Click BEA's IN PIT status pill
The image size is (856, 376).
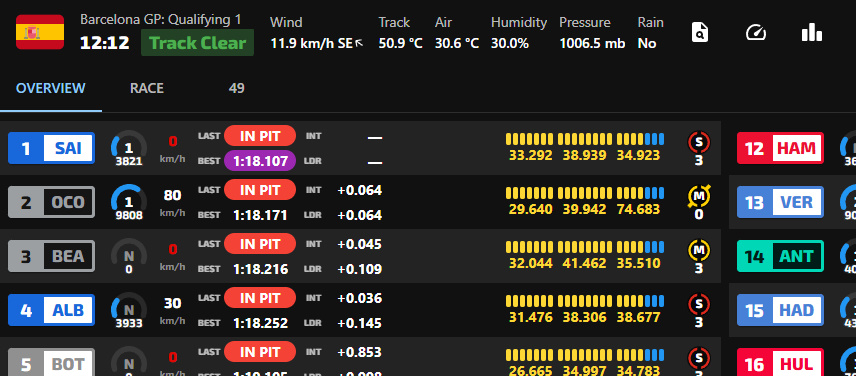tap(260, 243)
